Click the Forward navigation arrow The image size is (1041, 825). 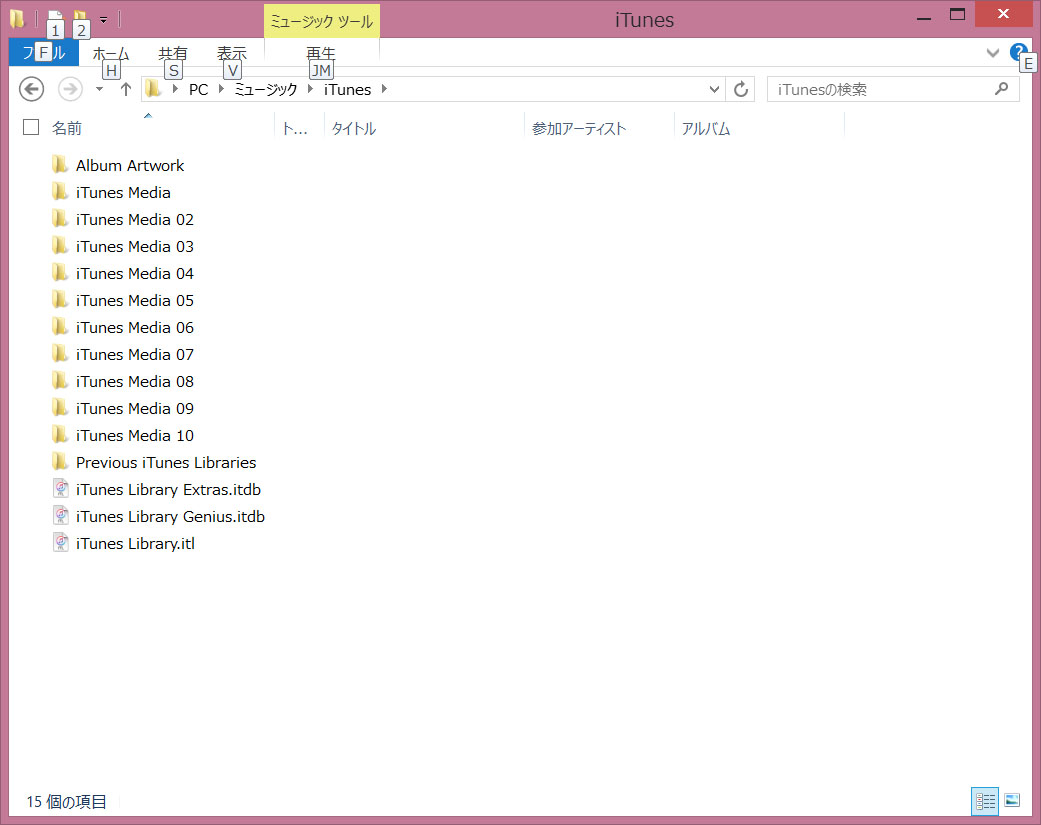point(70,89)
